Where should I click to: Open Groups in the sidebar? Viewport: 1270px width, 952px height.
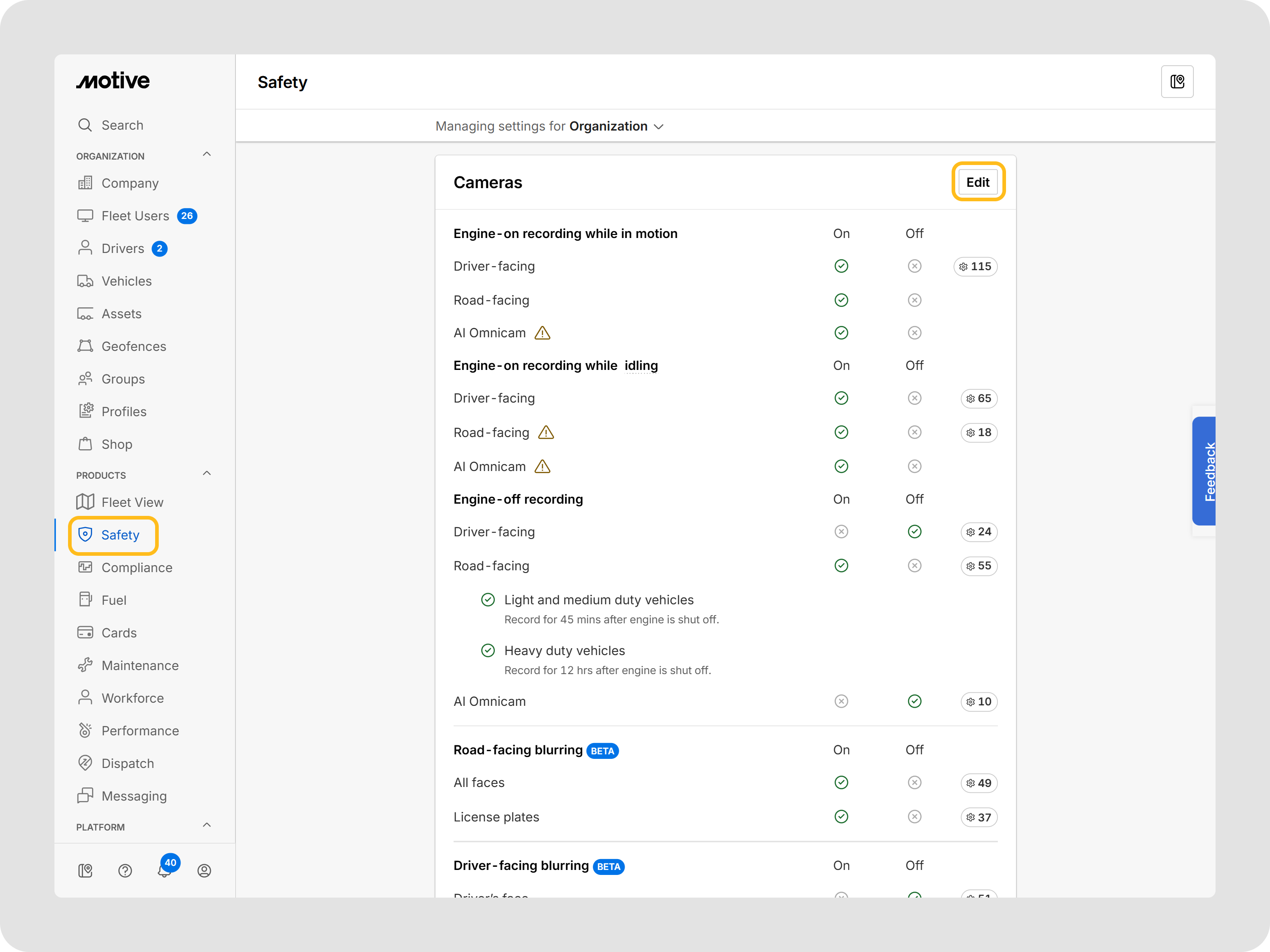point(112,379)
